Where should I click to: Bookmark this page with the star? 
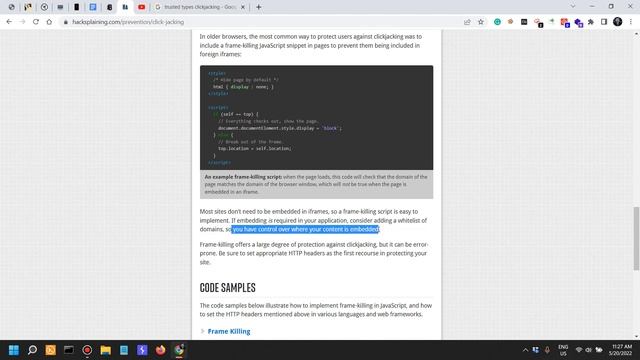(x=481, y=22)
